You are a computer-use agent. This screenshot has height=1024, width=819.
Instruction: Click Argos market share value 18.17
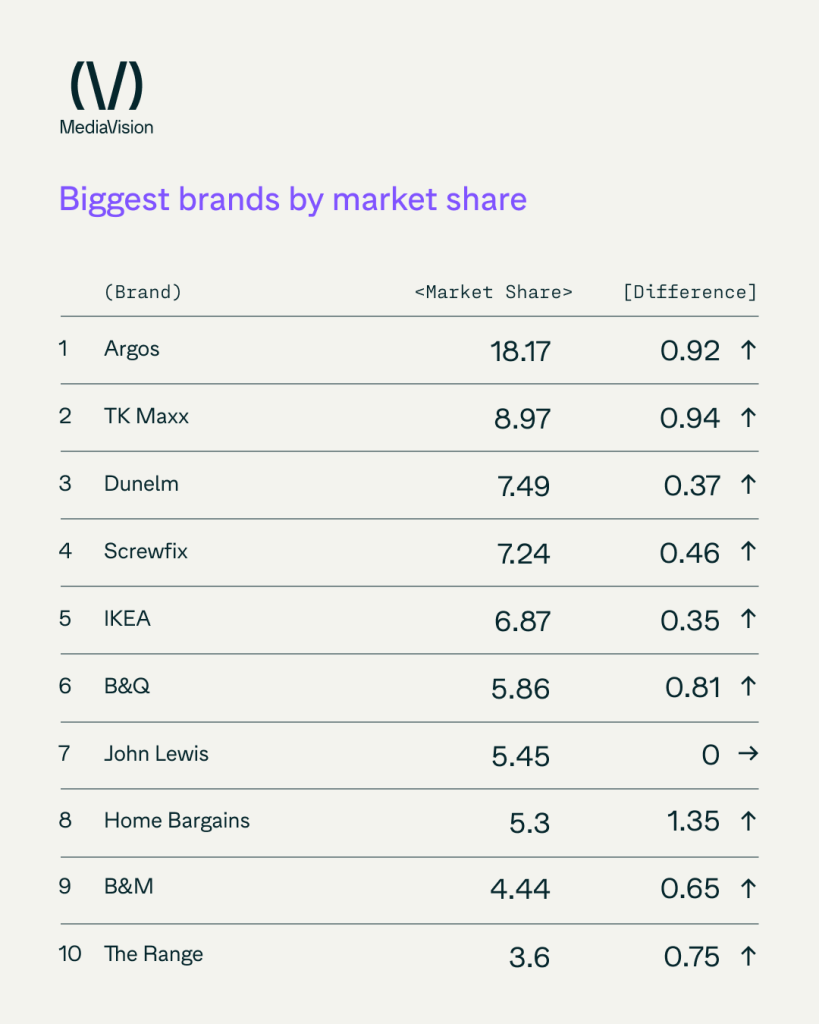[520, 351]
